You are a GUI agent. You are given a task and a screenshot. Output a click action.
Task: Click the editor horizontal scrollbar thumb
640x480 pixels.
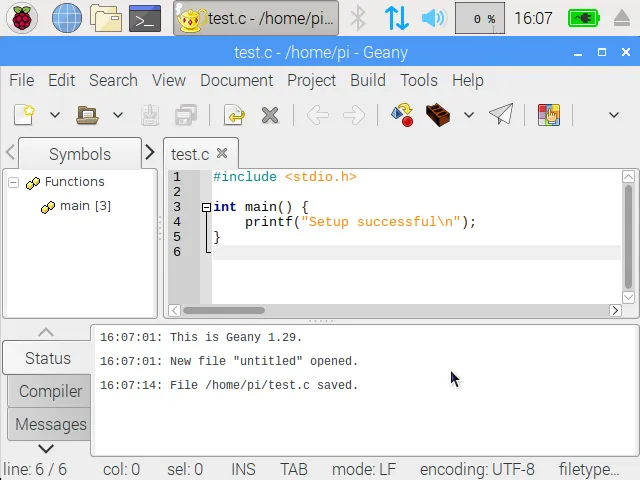click(x=224, y=311)
